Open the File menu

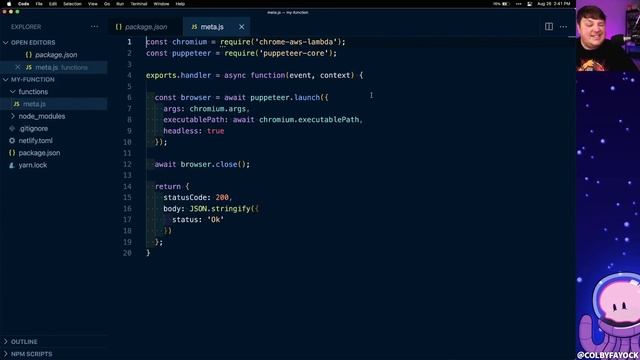point(39,4)
